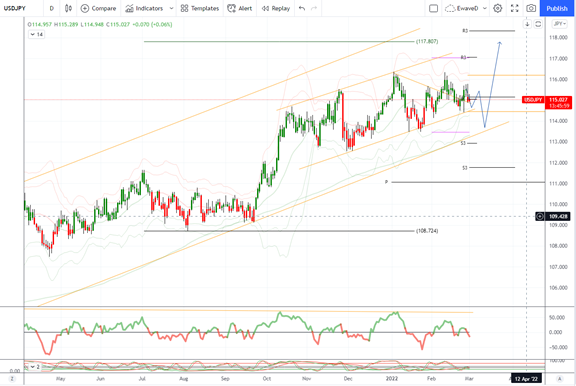Click the (117.807) level label

tap(427, 41)
